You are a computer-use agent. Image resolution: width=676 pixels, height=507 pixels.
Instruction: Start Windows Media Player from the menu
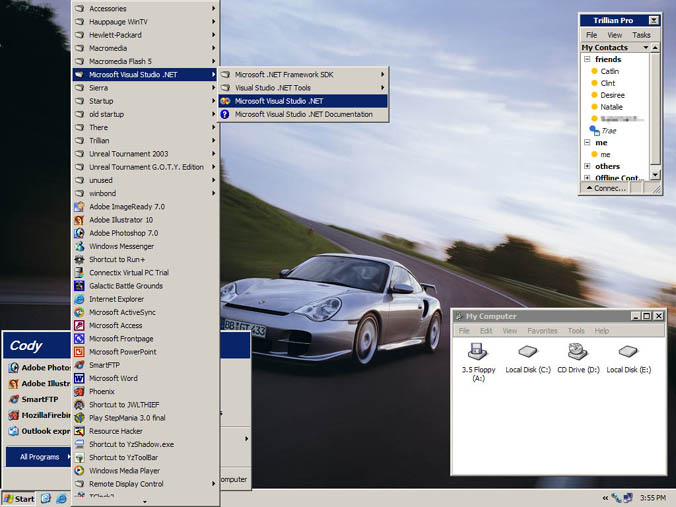(x=123, y=470)
